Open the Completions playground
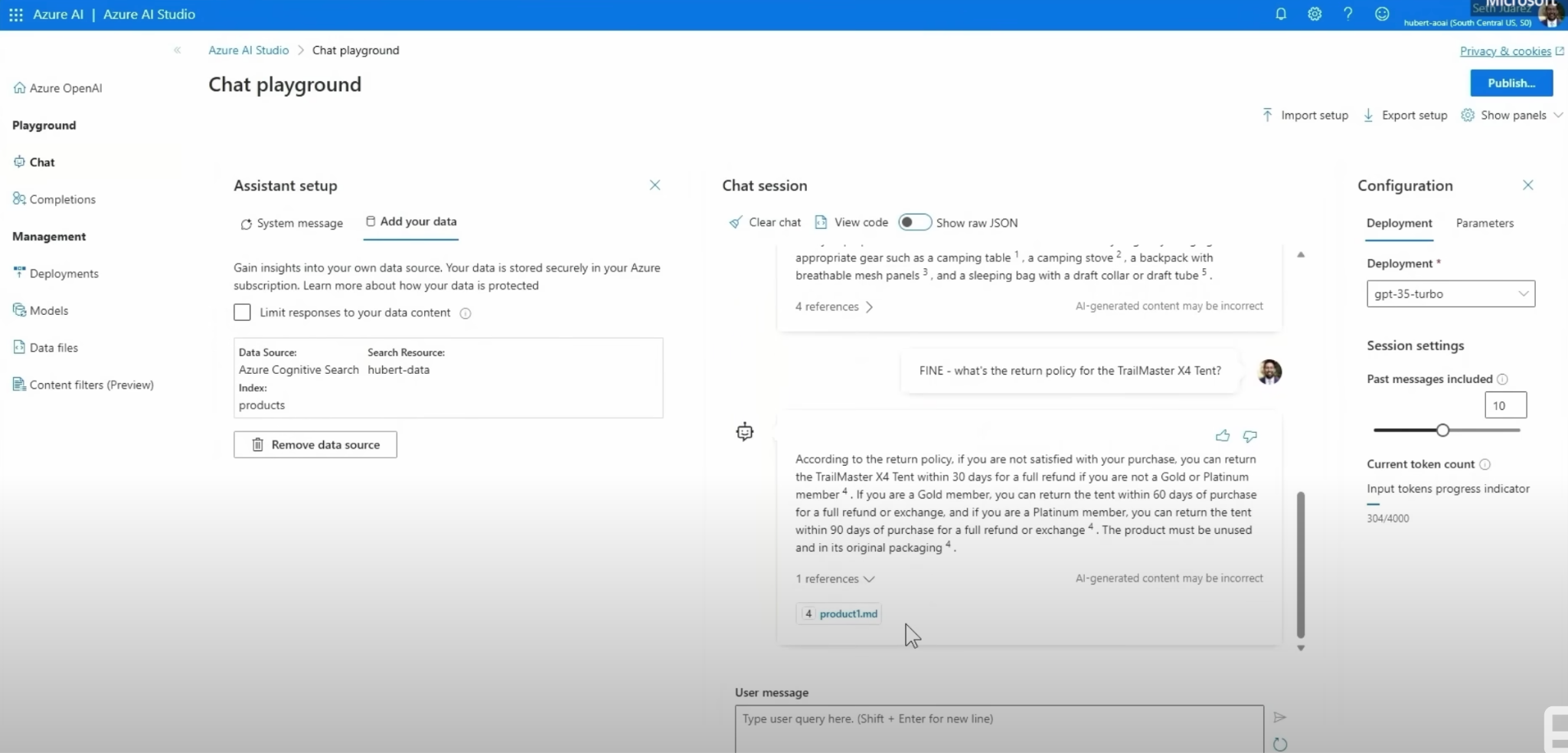Image resolution: width=1568 pixels, height=753 pixels. (54, 199)
